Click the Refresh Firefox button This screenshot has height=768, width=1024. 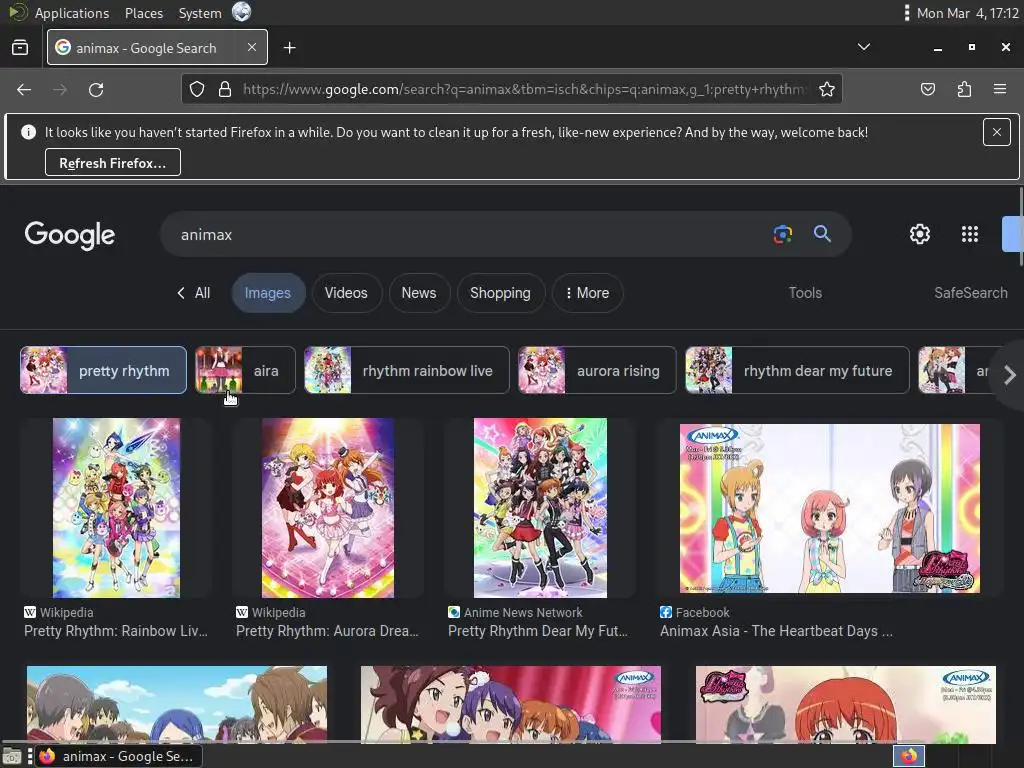[x=113, y=163]
